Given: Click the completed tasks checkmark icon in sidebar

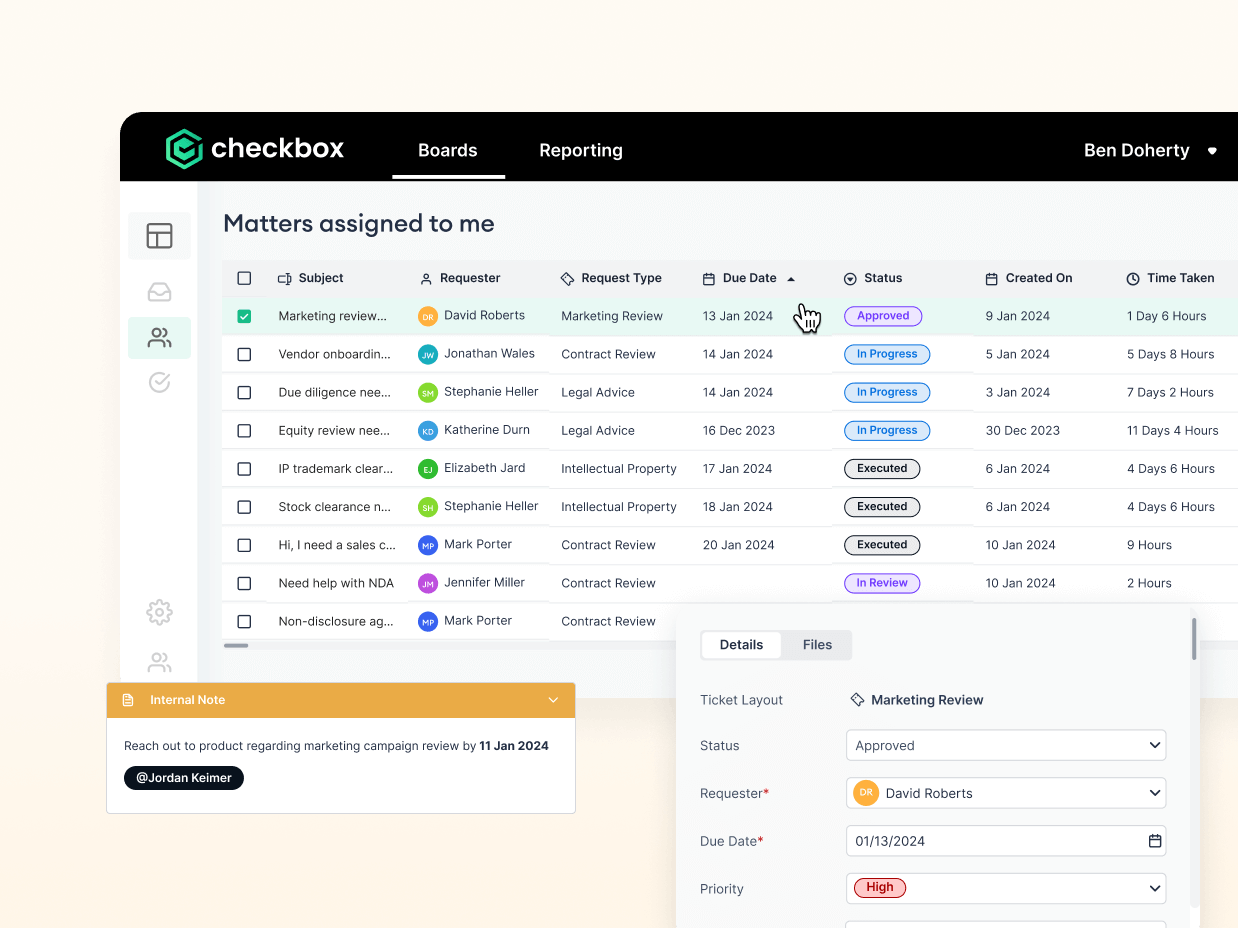Looking at the screenshot, I should 159,382.
